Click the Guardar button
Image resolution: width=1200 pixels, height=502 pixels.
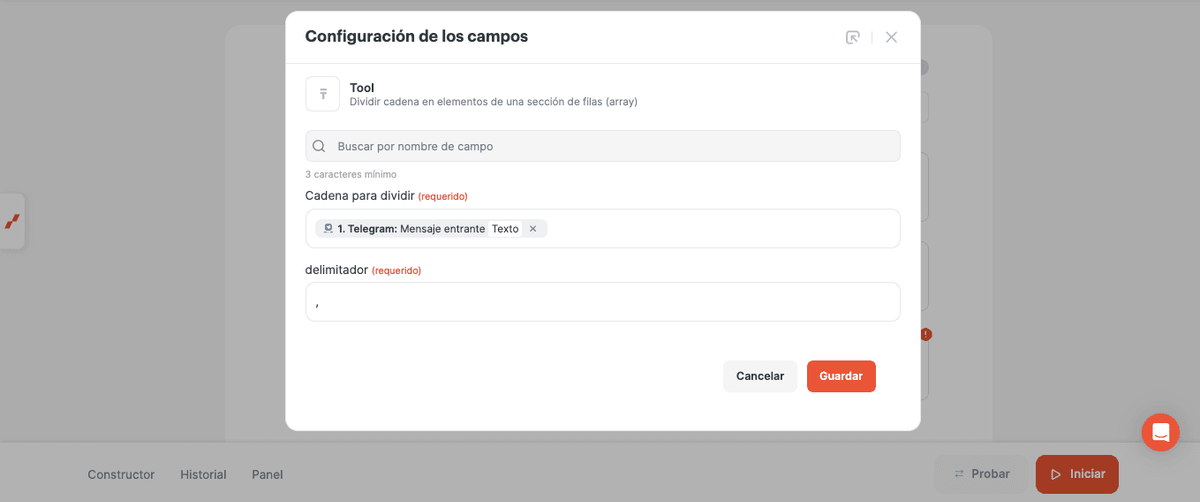pyautogui.click(x=841, y=376)
